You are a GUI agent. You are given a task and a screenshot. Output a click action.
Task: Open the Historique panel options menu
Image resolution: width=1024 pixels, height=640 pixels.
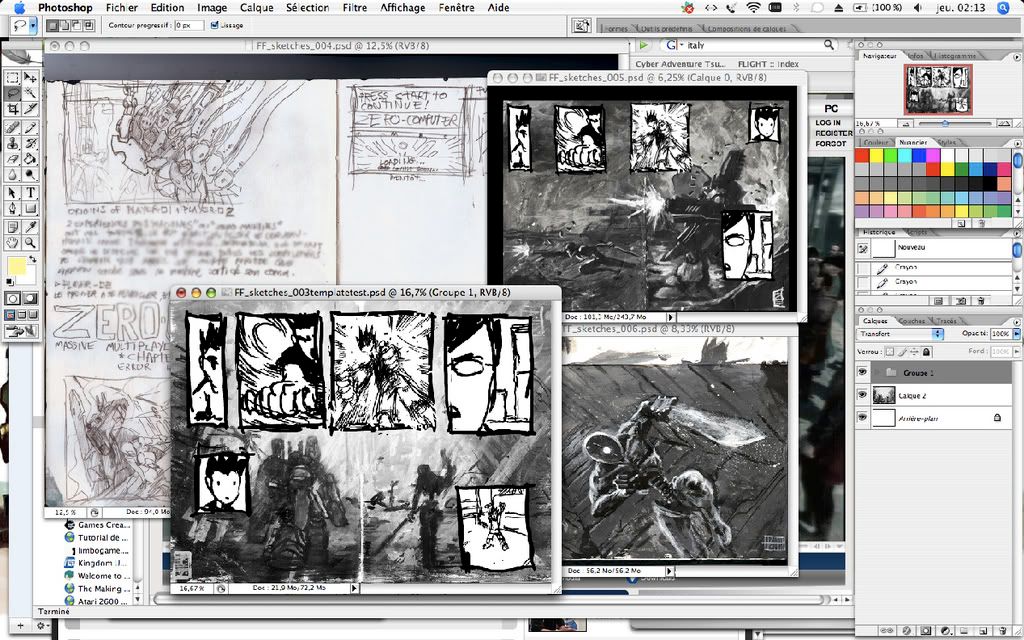[1015, 232]
